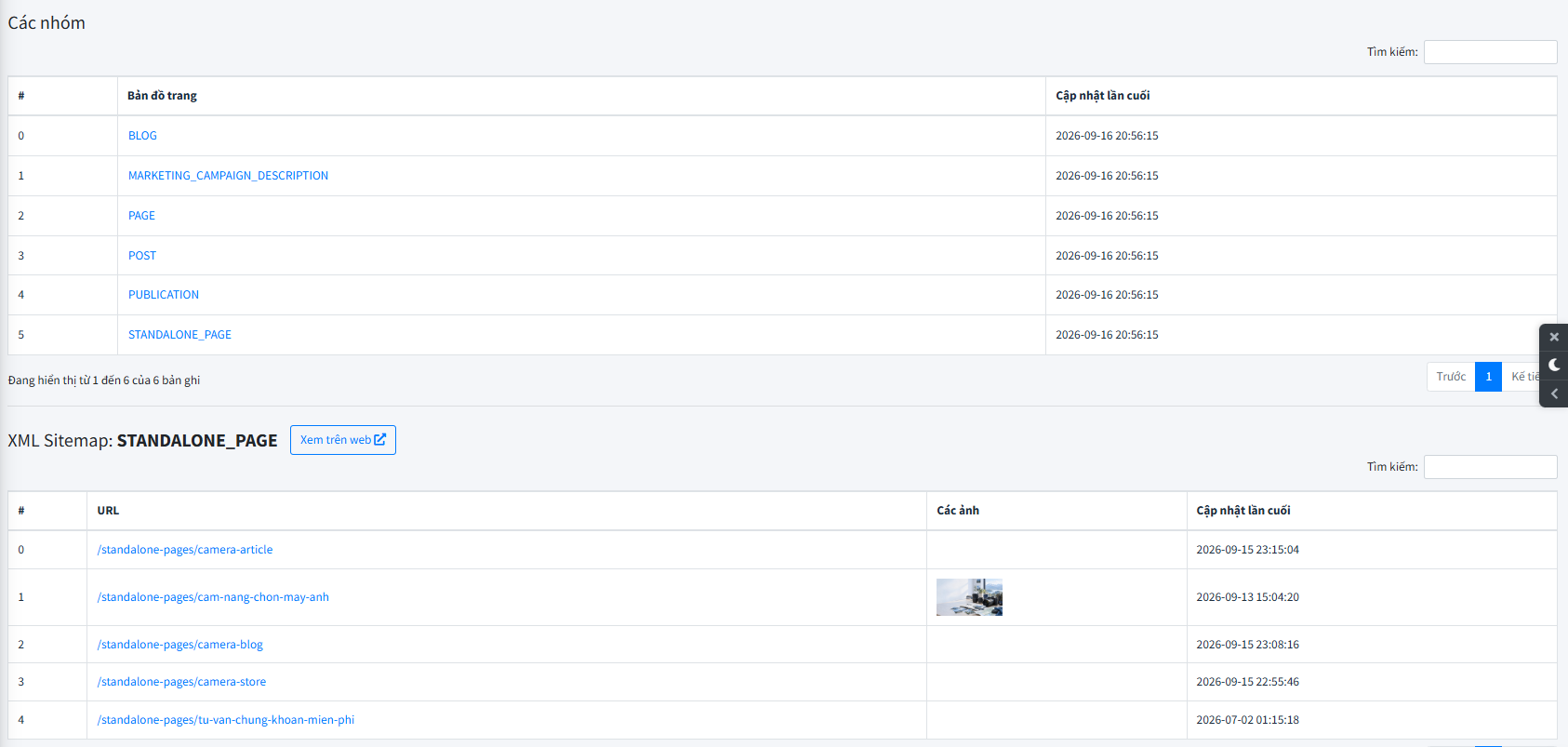Open MARKETING_CAMPAIGN_DESCRIPTION sitemap group

point(228,176)
